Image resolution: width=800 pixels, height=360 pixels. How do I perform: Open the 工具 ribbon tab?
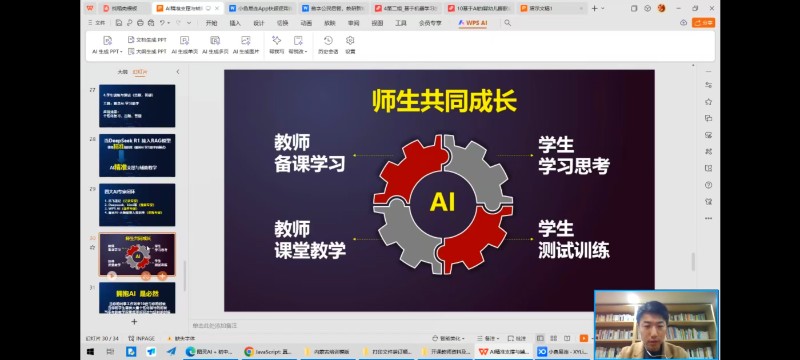pyautogui.click(x=401, y=23)
